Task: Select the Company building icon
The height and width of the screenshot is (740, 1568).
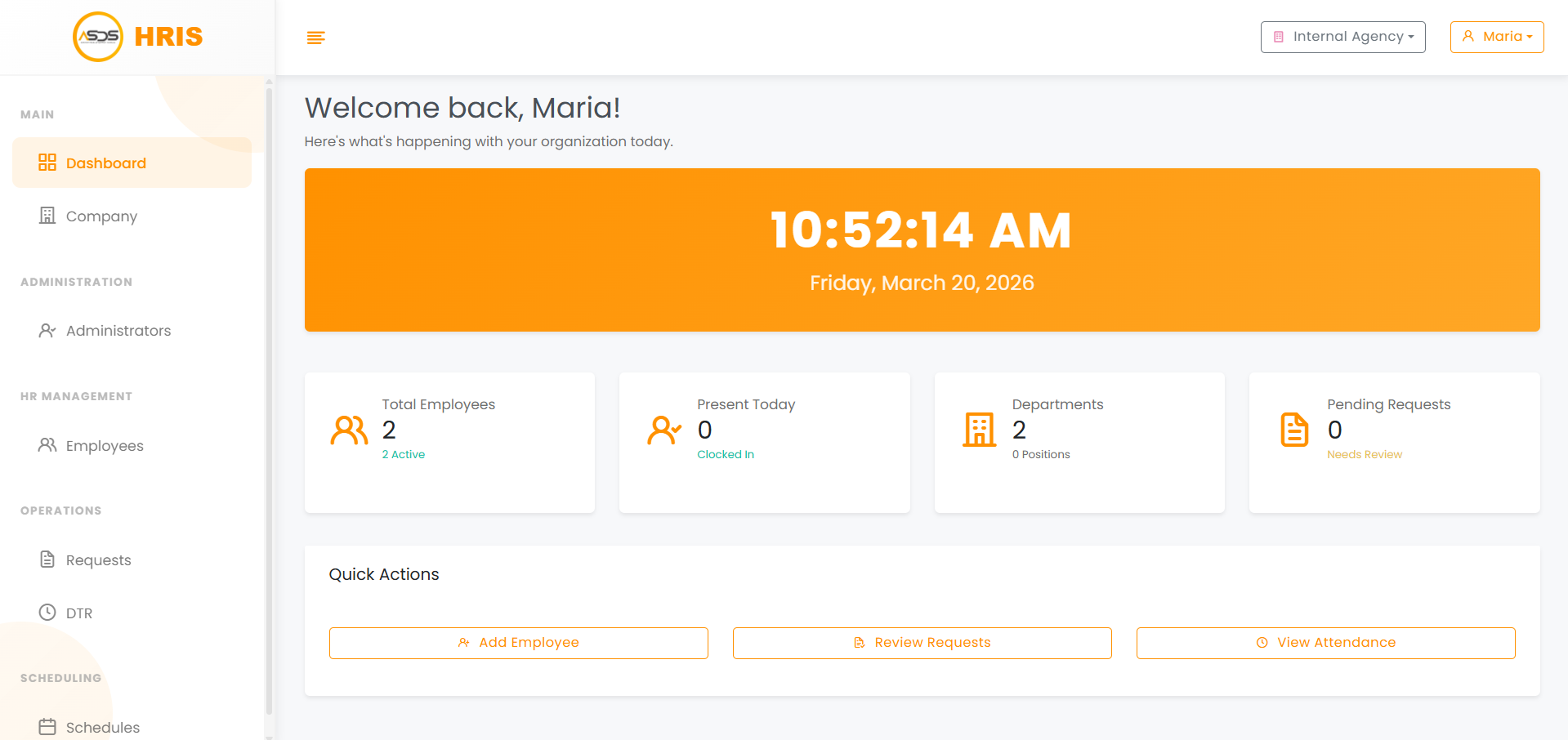Action: click(48, 215)
